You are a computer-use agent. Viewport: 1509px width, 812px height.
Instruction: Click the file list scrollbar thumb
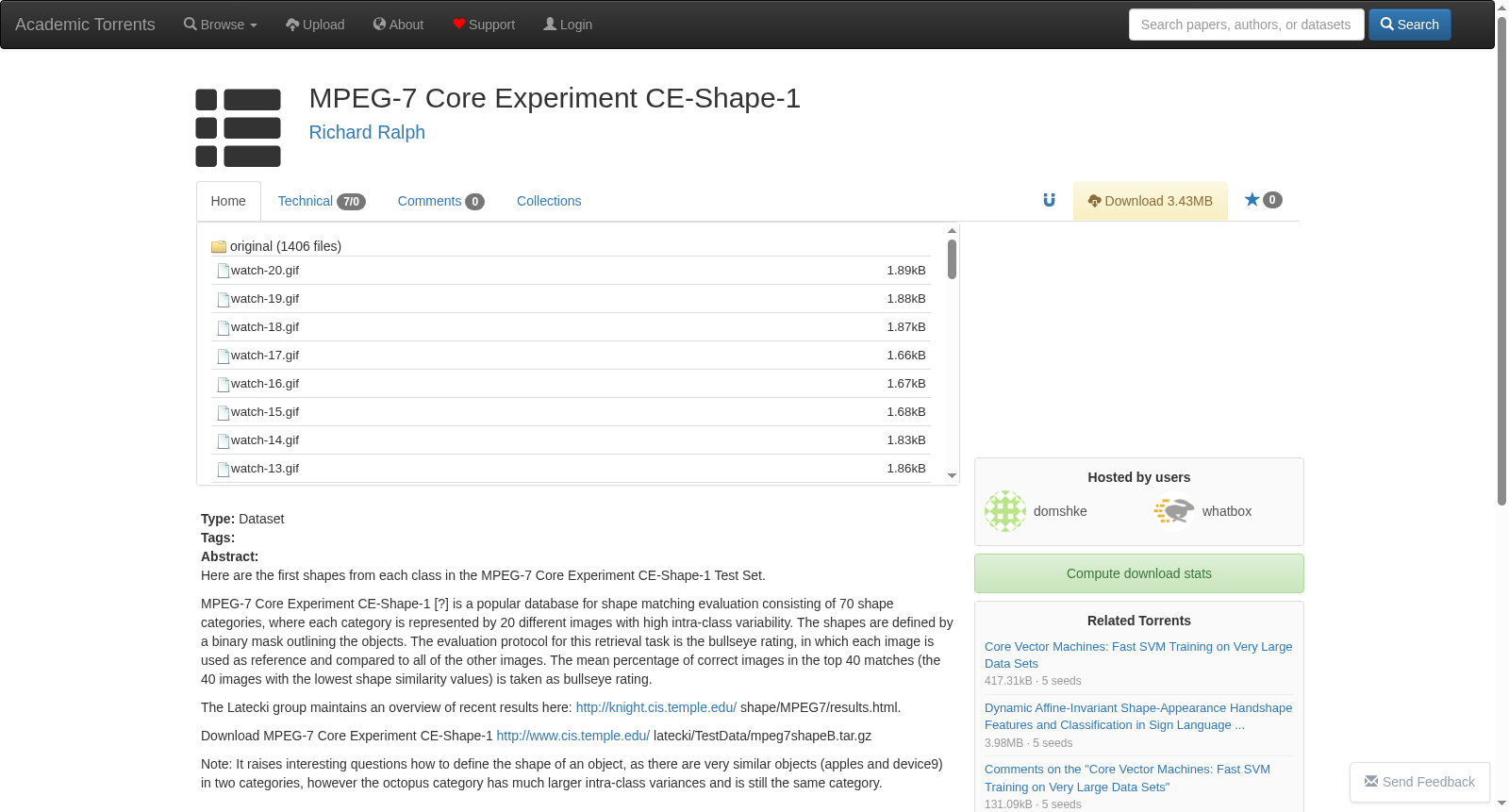coord(953,259)
